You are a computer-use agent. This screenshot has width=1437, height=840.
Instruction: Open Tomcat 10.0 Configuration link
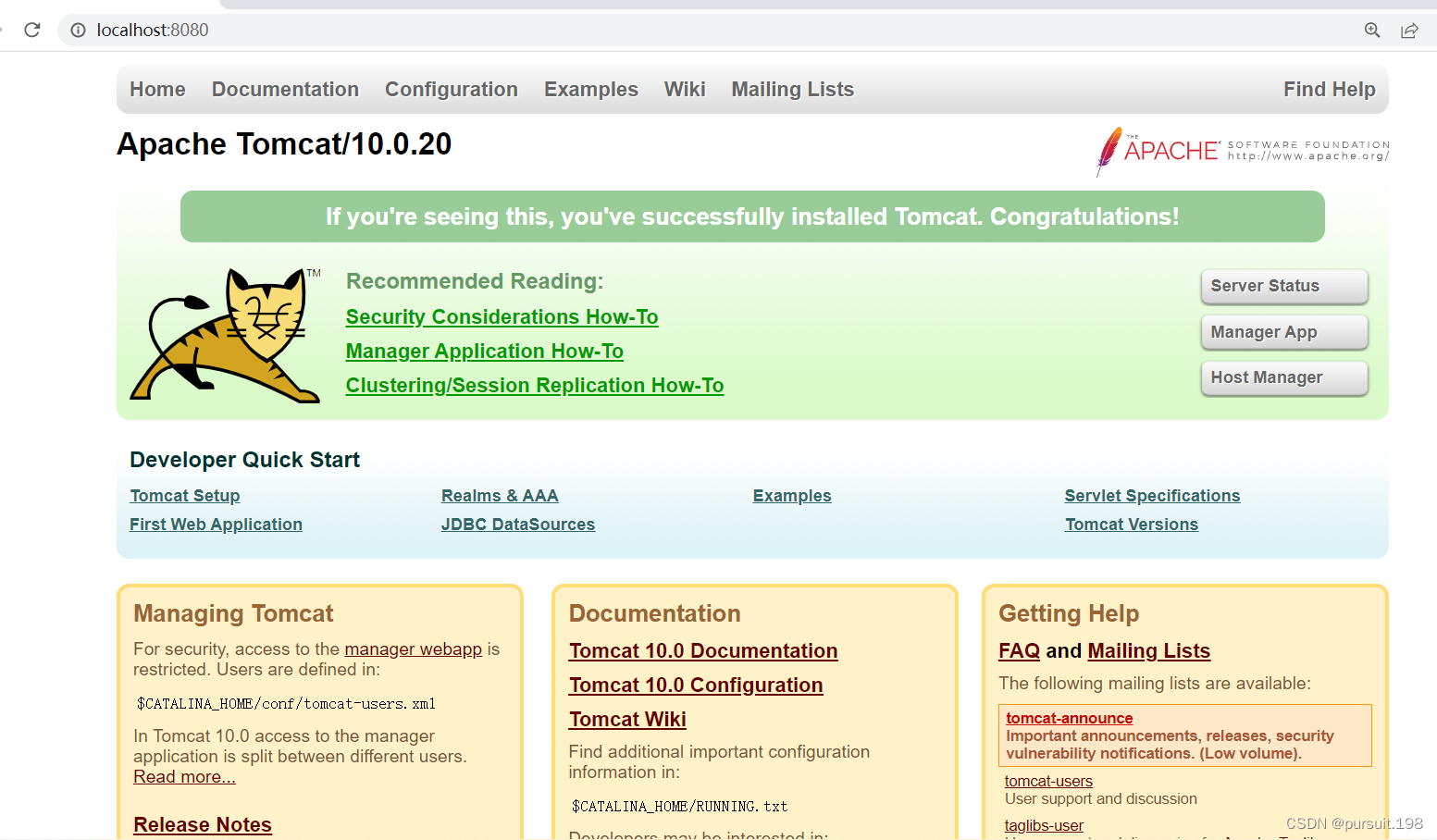point(696,686)
